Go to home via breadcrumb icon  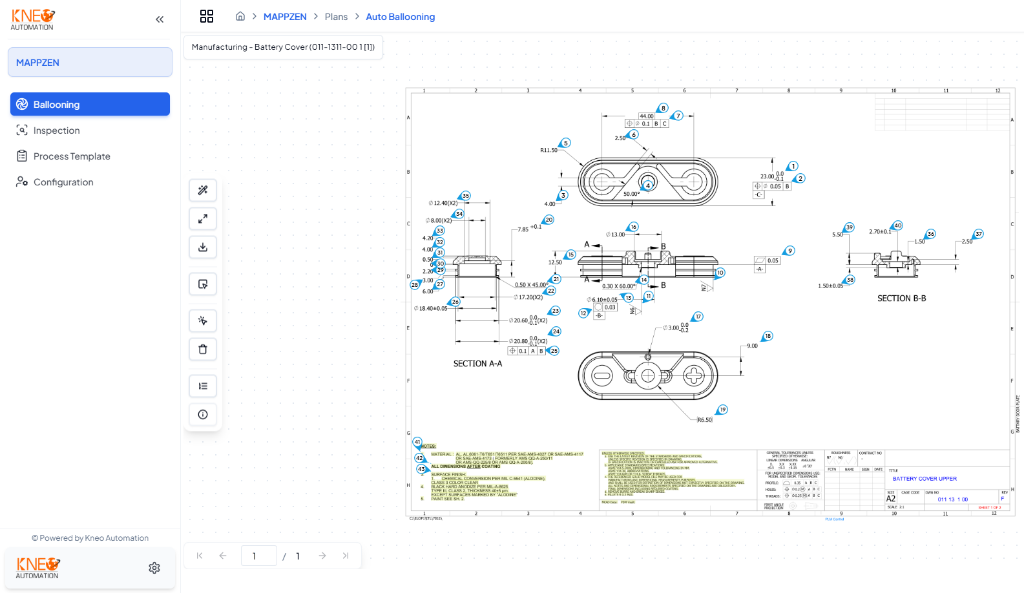tap(240, 16)
